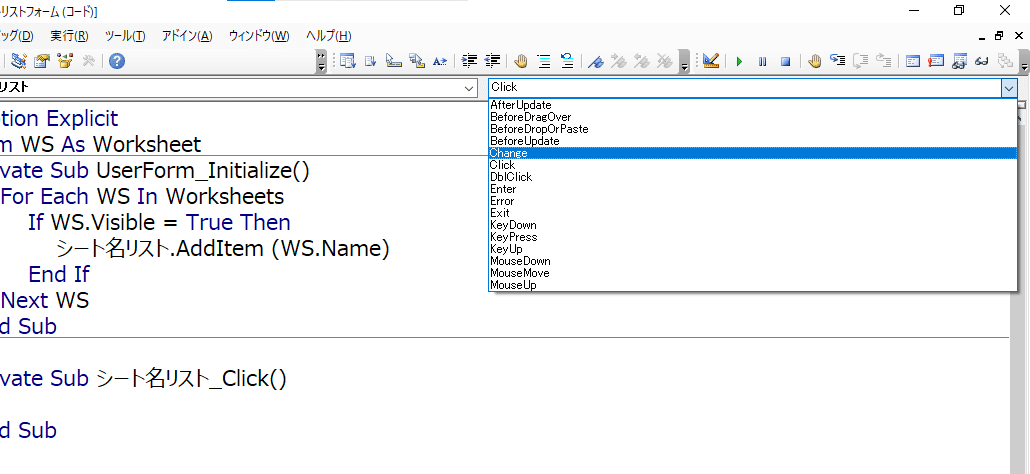Click the Parameter Info icon
1030x474 pixels.
tap(416, 61)
